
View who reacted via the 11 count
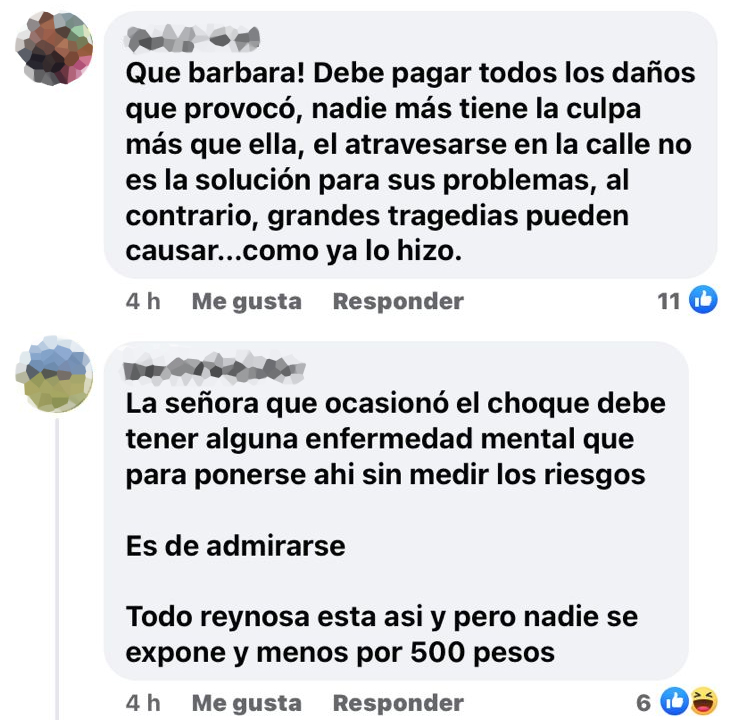[669, 301]
